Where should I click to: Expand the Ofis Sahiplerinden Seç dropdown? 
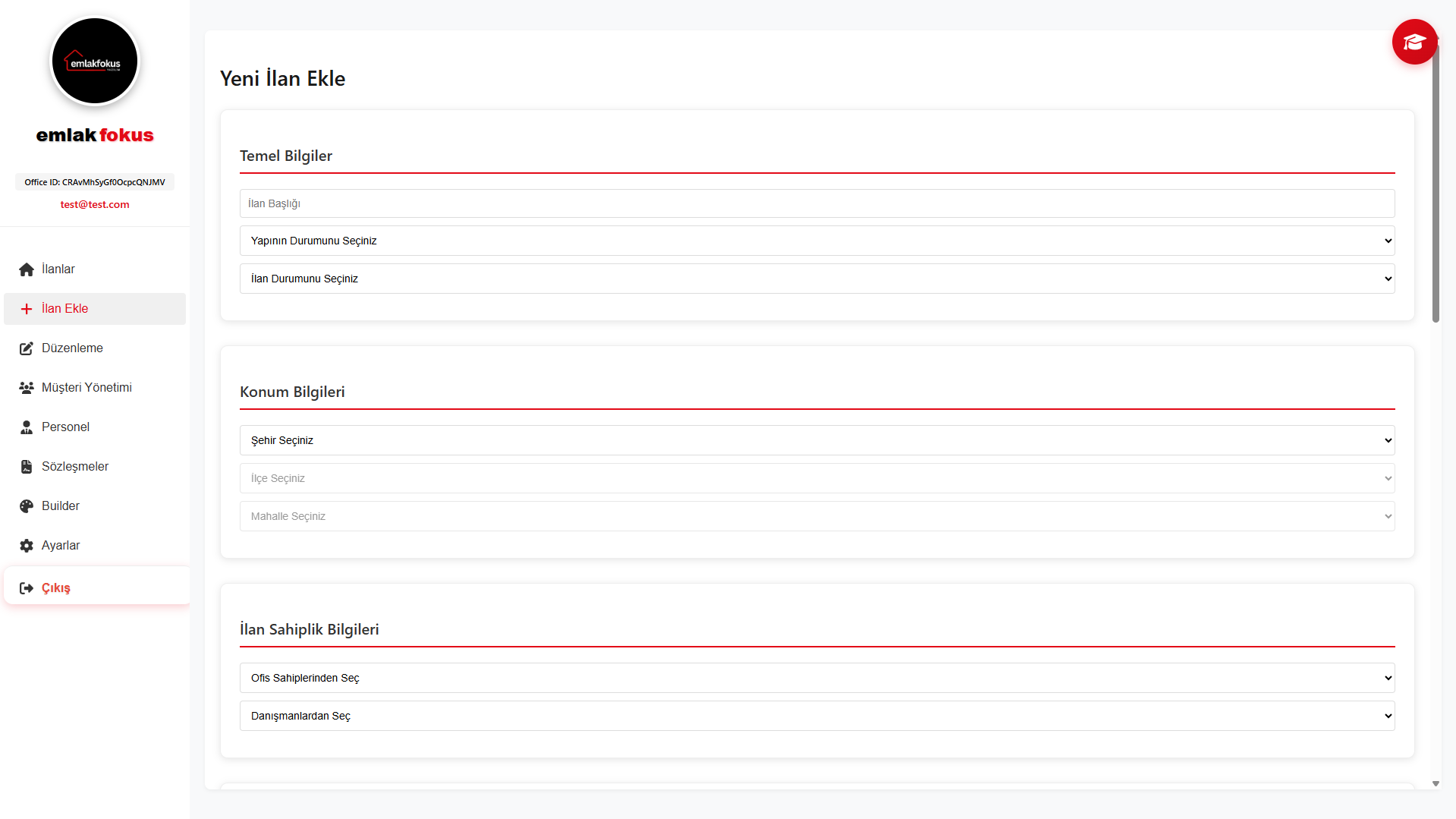click(816, 678)
